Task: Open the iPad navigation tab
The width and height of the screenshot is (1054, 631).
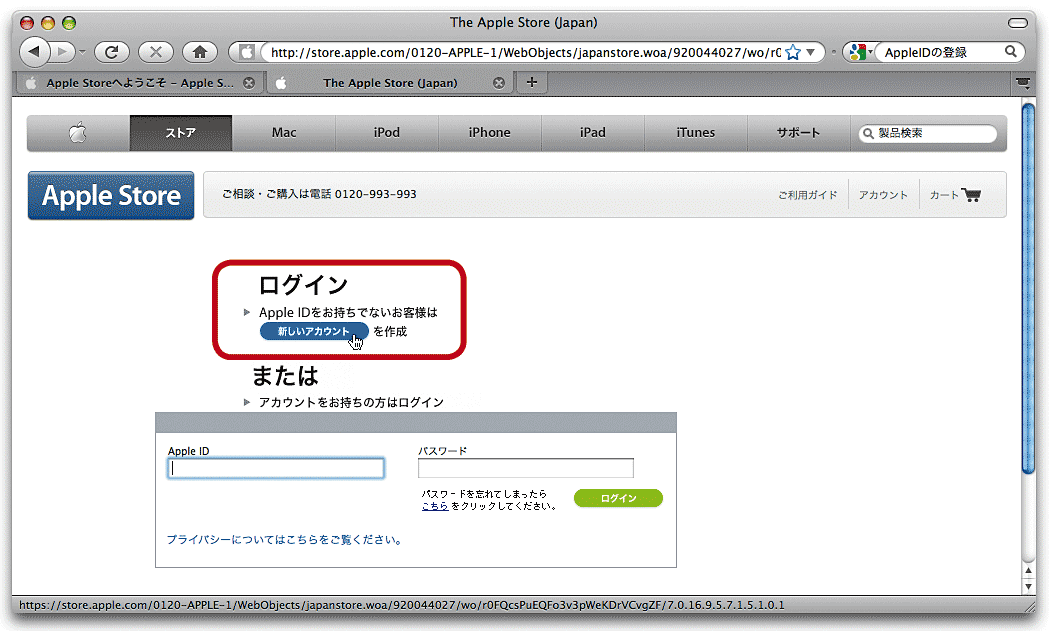Action: [x=593, y=132]
